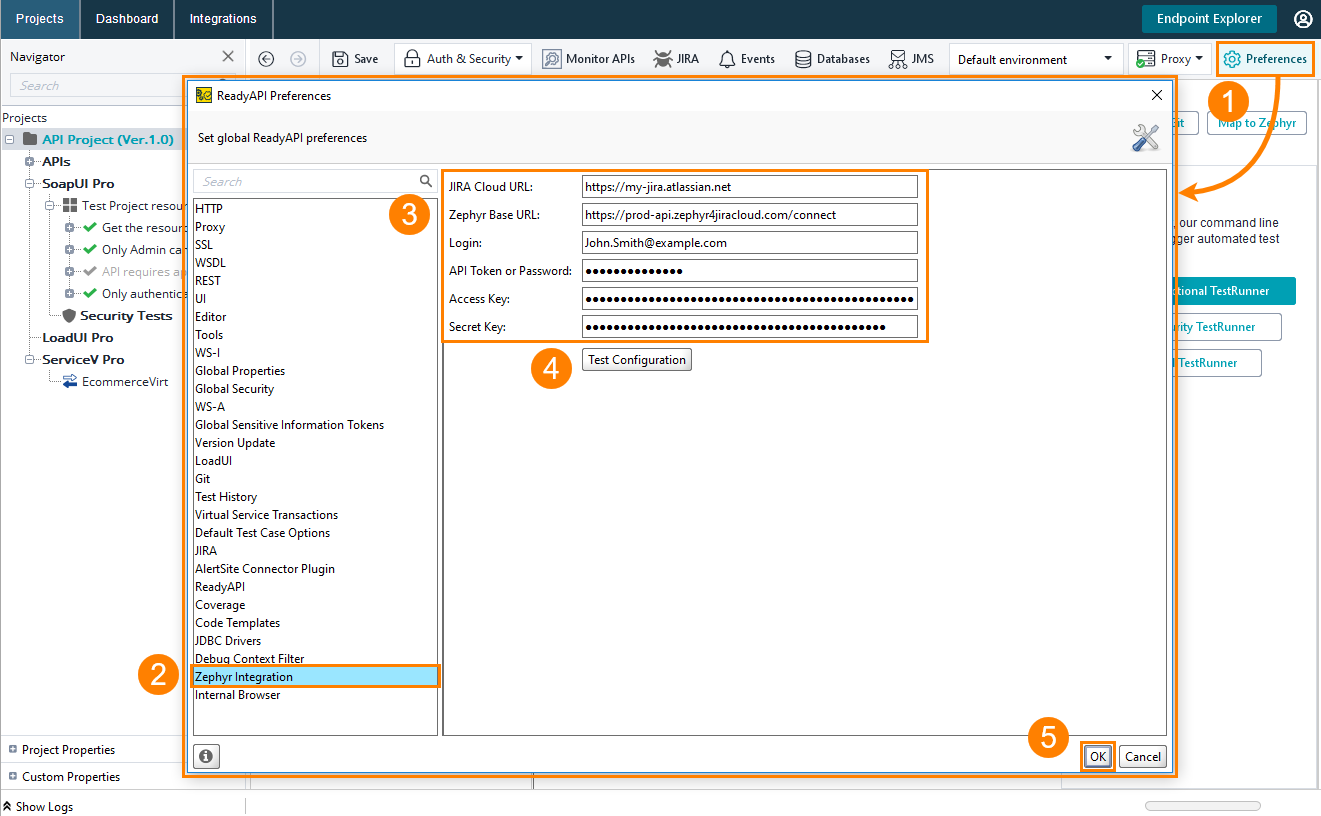Close the Navigator panel
Viewport: 1321px width, 816px height.
228,57
